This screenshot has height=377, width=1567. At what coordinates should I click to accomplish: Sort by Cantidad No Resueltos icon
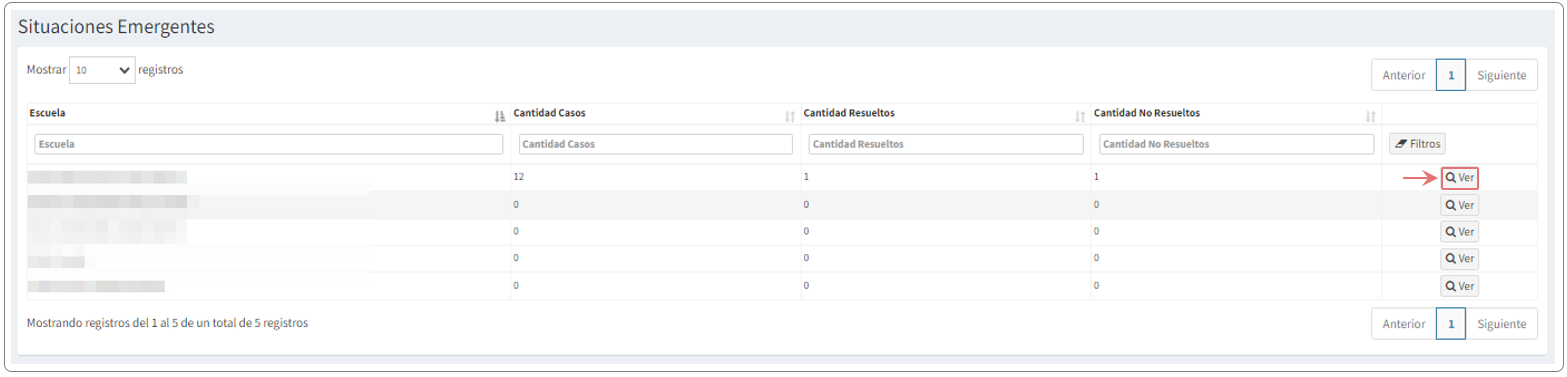click(1370, 116)
